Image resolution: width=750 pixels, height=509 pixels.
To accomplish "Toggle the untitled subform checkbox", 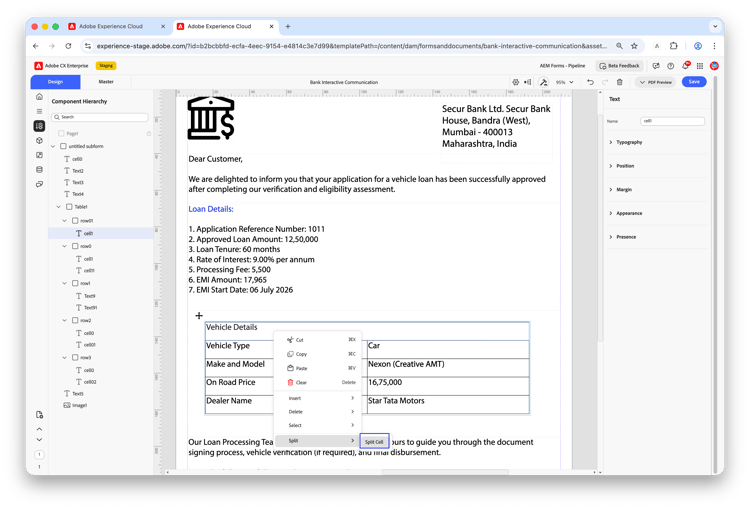I will (x=63, y=146).
